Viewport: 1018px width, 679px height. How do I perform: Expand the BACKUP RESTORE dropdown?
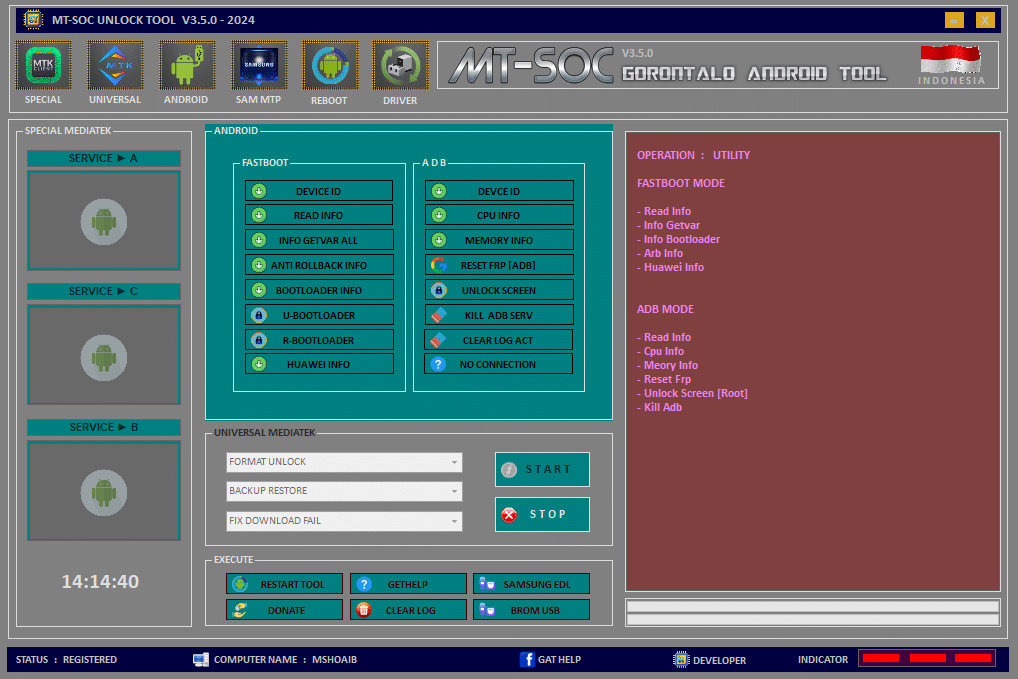tap(344, 491)
